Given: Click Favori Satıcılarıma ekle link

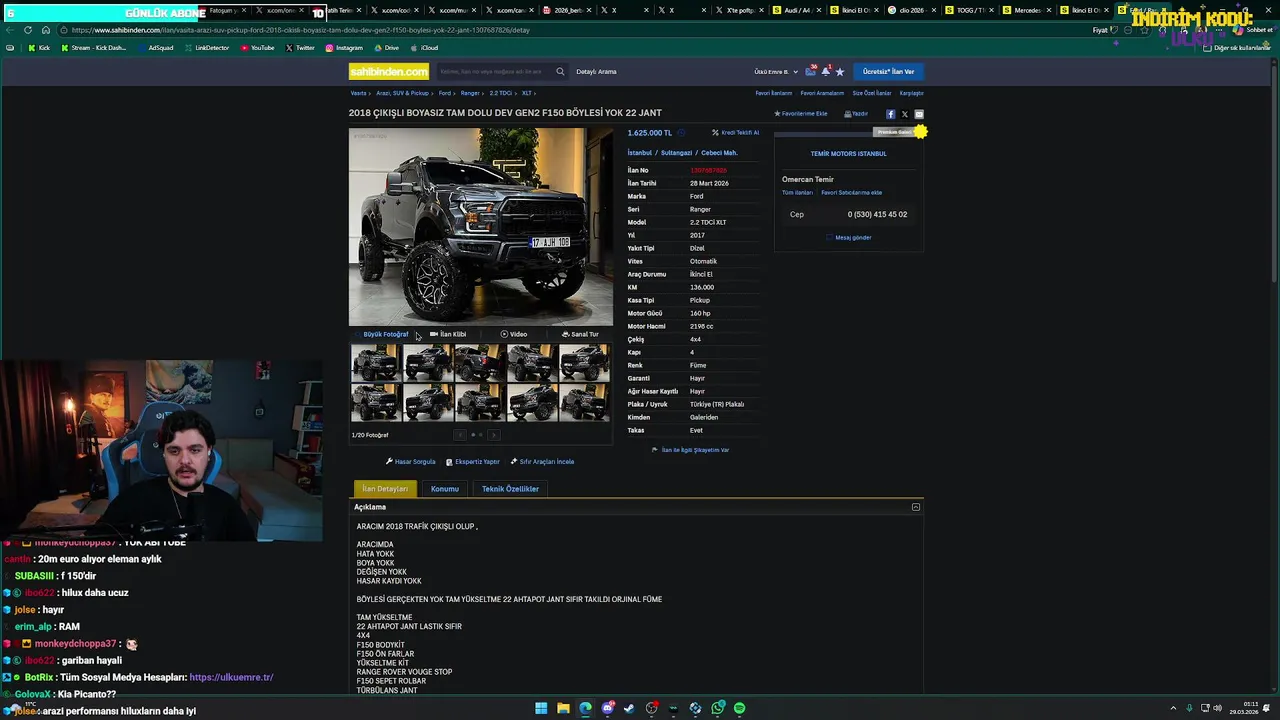Looking at the screenshot, I should pyautogui.click(x=851, y=193).
